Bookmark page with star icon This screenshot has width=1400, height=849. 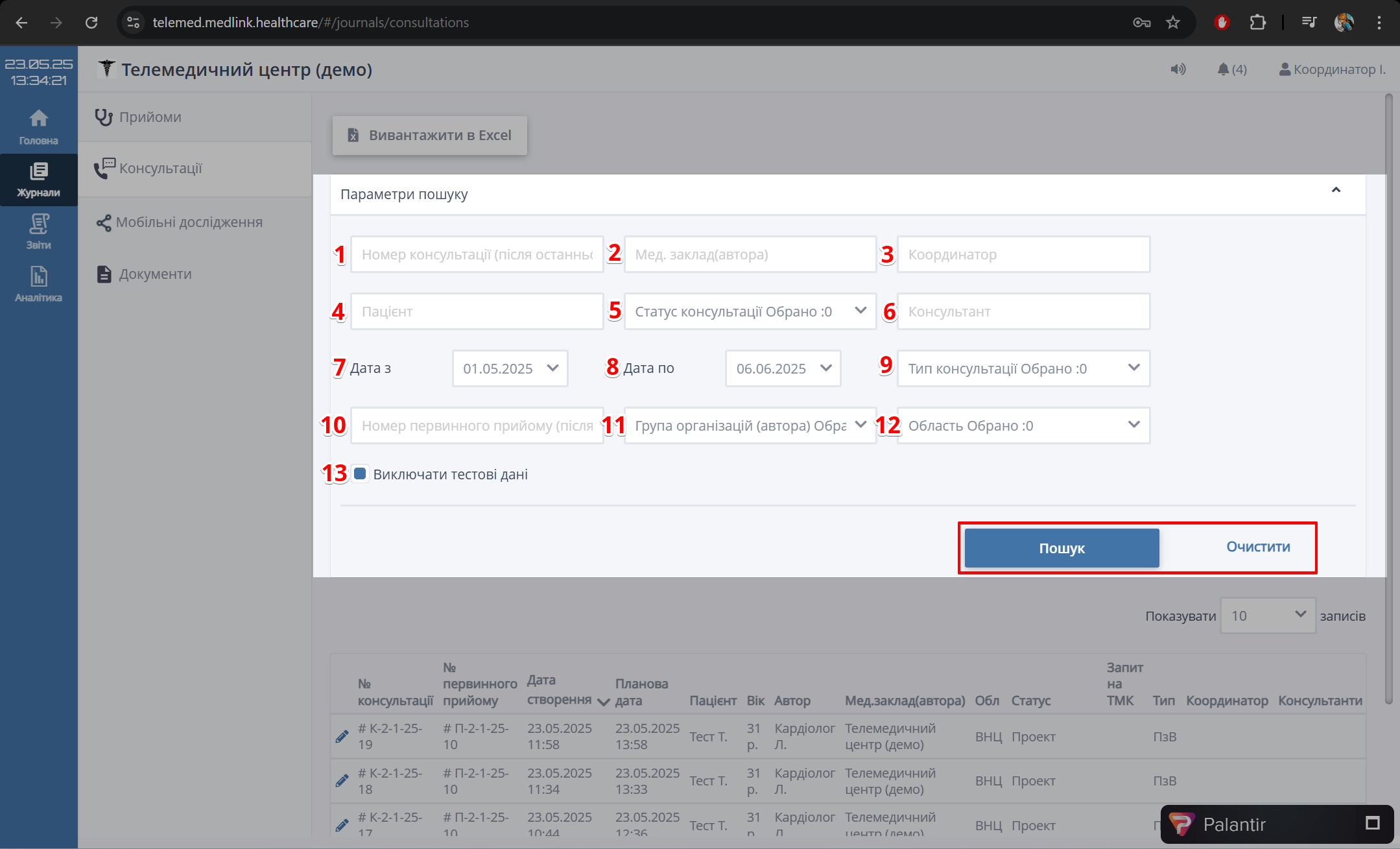click(x=1172, y=23)
